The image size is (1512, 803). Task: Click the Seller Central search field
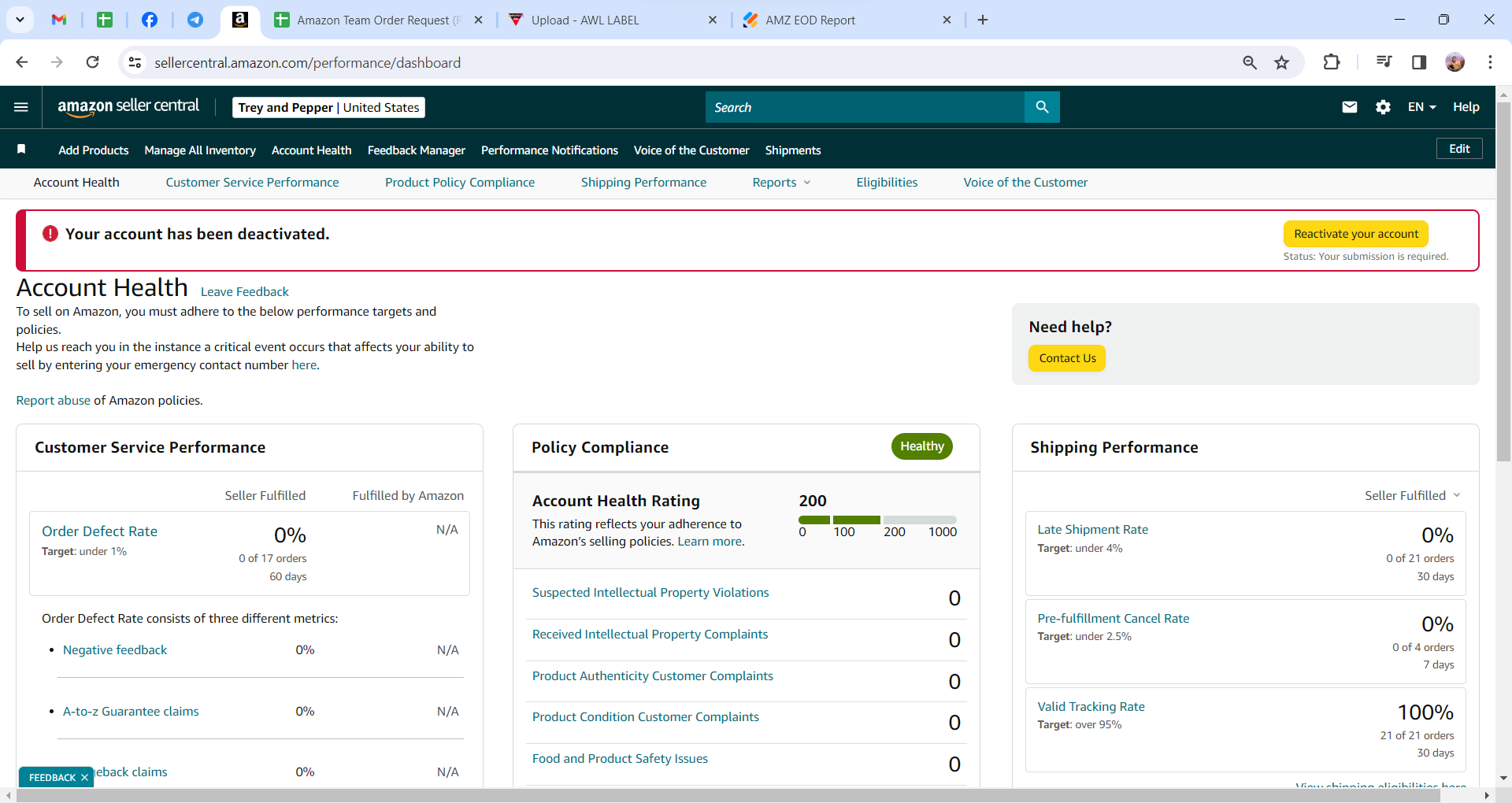coord(865,107)
